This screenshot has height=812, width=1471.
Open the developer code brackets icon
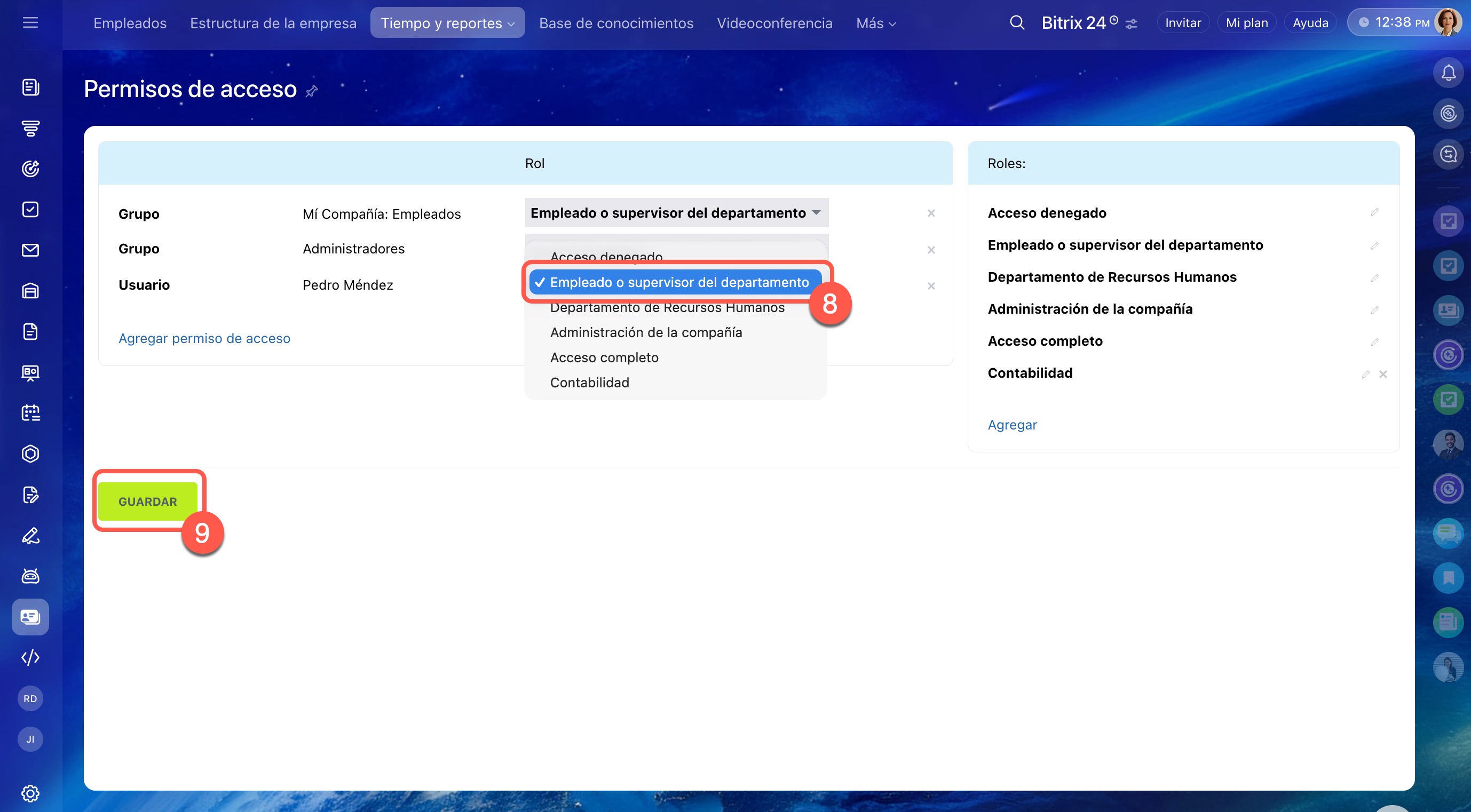point(30,657)
